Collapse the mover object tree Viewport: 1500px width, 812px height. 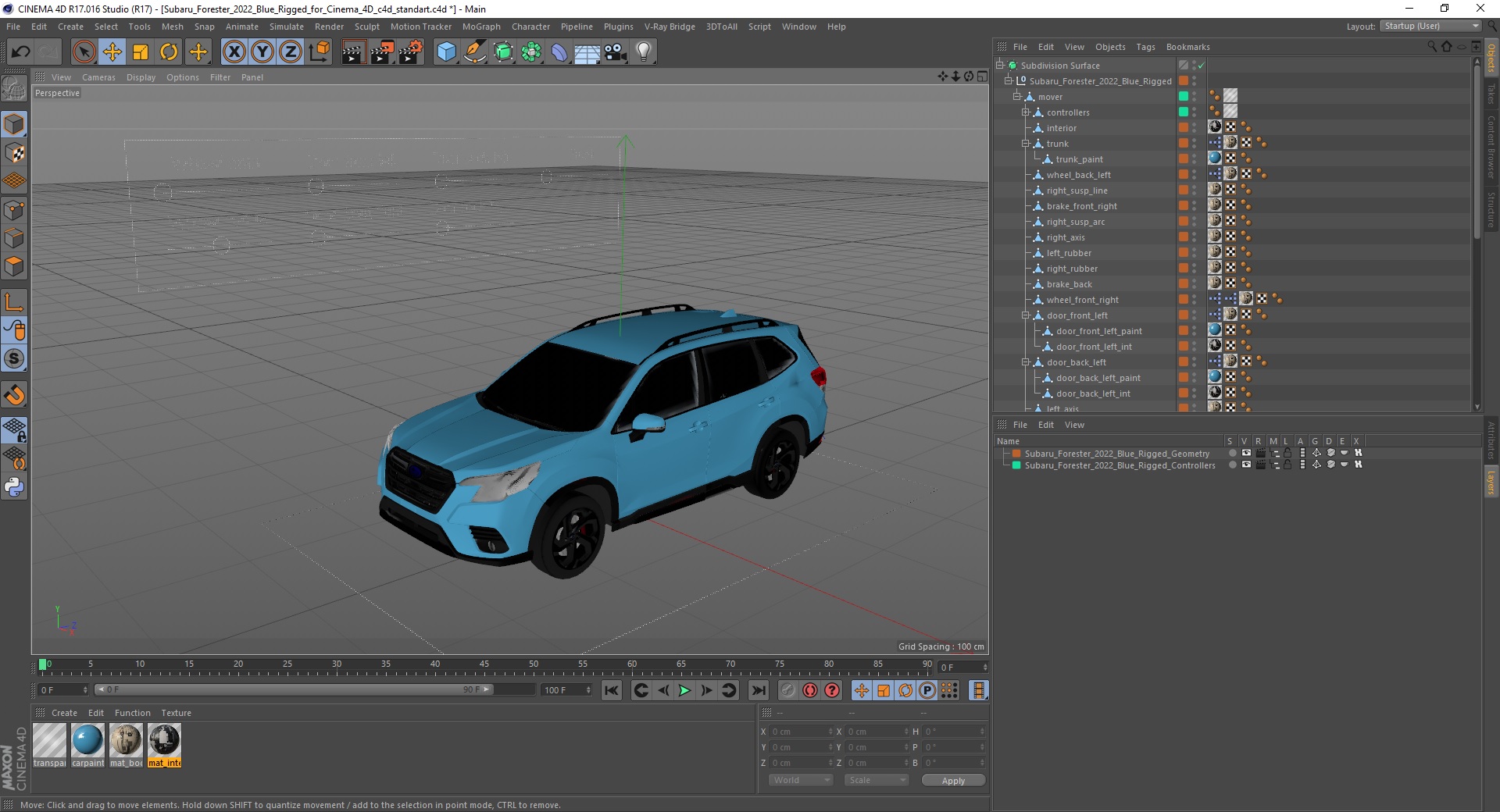tap(1017, 97)
